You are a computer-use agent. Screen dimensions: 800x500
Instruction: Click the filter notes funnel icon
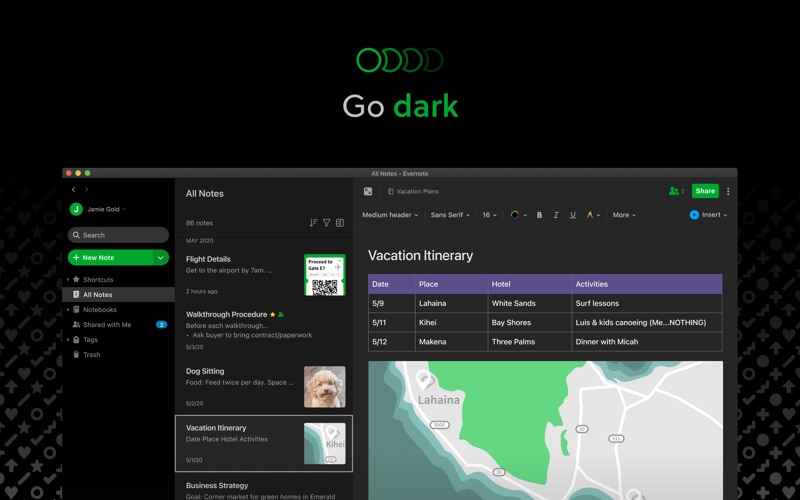[327, 222]
